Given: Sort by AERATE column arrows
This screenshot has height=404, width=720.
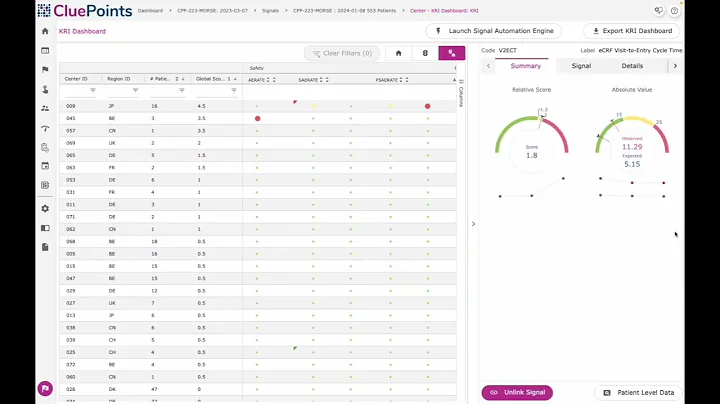Looking at the screenshot, I should click(271, 80).
